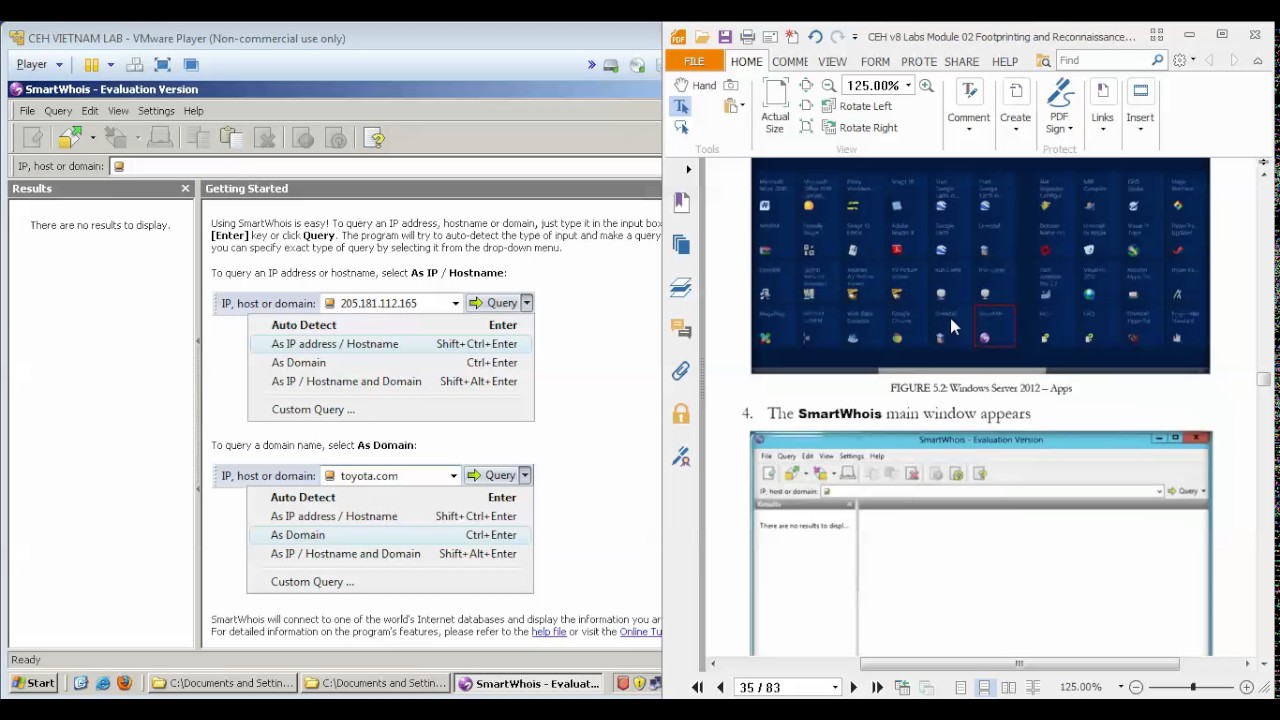Switch to continuous facing view mode
Screen dimensions: 1280x720
point(1033,688)
